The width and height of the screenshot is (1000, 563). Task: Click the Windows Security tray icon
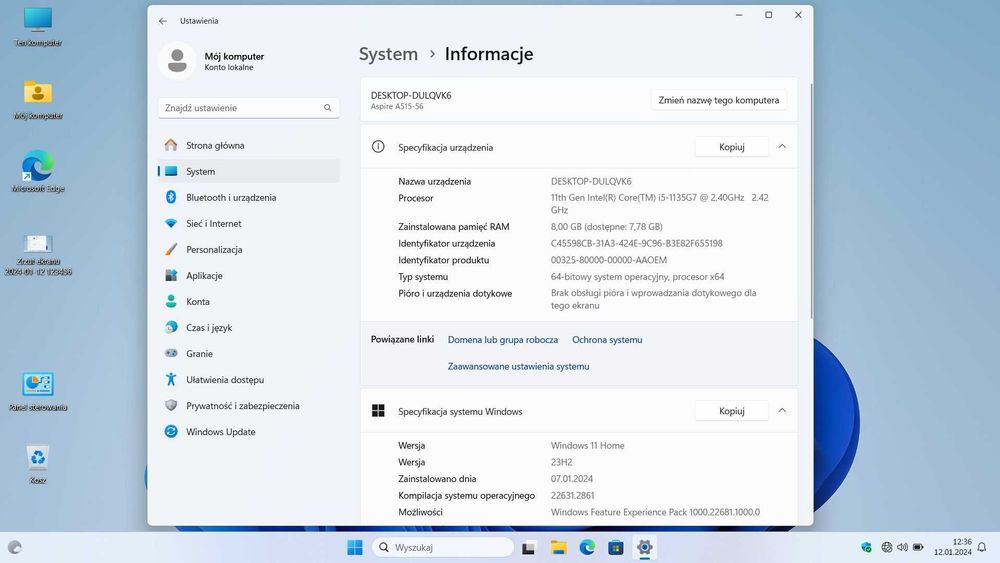[x=865, y=547]
